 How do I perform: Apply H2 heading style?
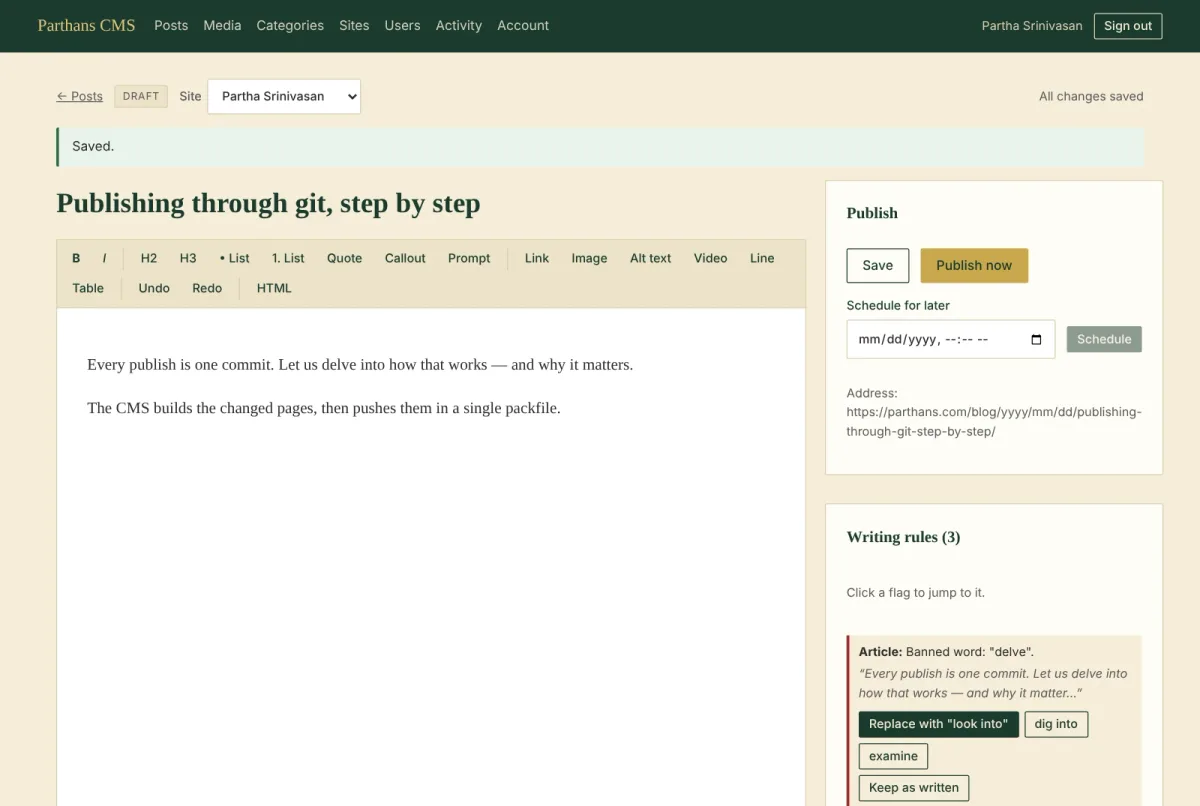point(149,258)
